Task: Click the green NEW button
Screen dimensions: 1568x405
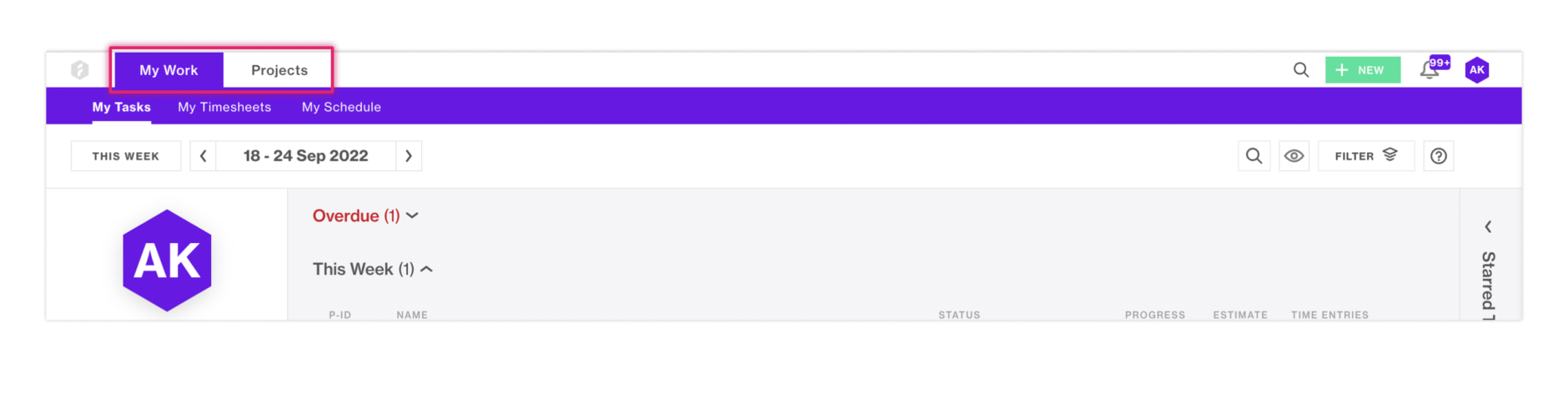Action: (x=1363, y=70)
